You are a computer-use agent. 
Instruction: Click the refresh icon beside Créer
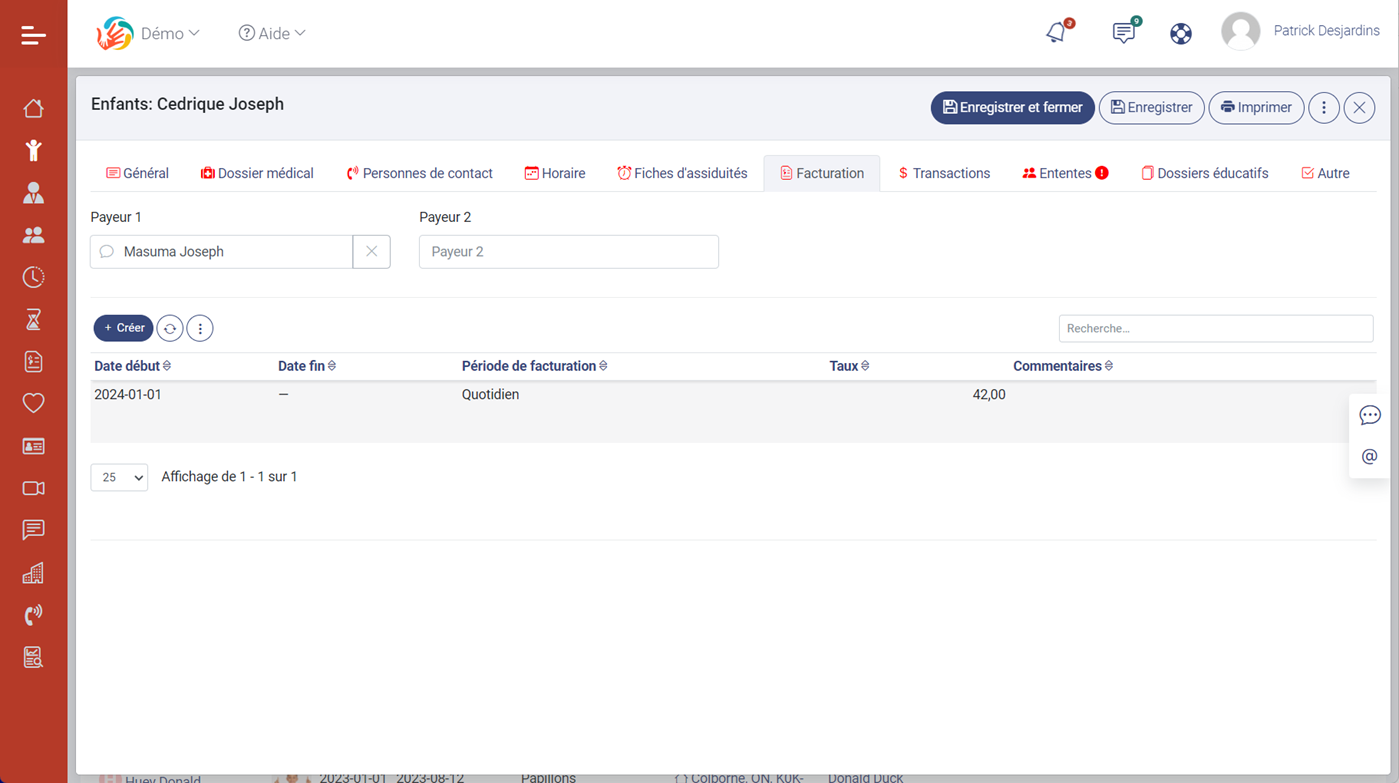[x=170, y=328]
